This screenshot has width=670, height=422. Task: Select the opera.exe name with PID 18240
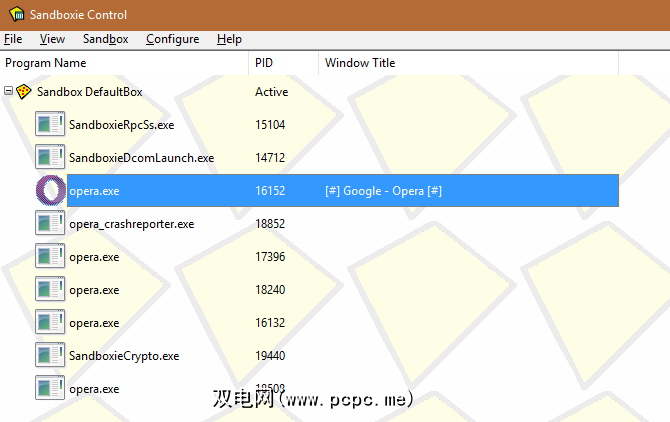click(94, 290)
